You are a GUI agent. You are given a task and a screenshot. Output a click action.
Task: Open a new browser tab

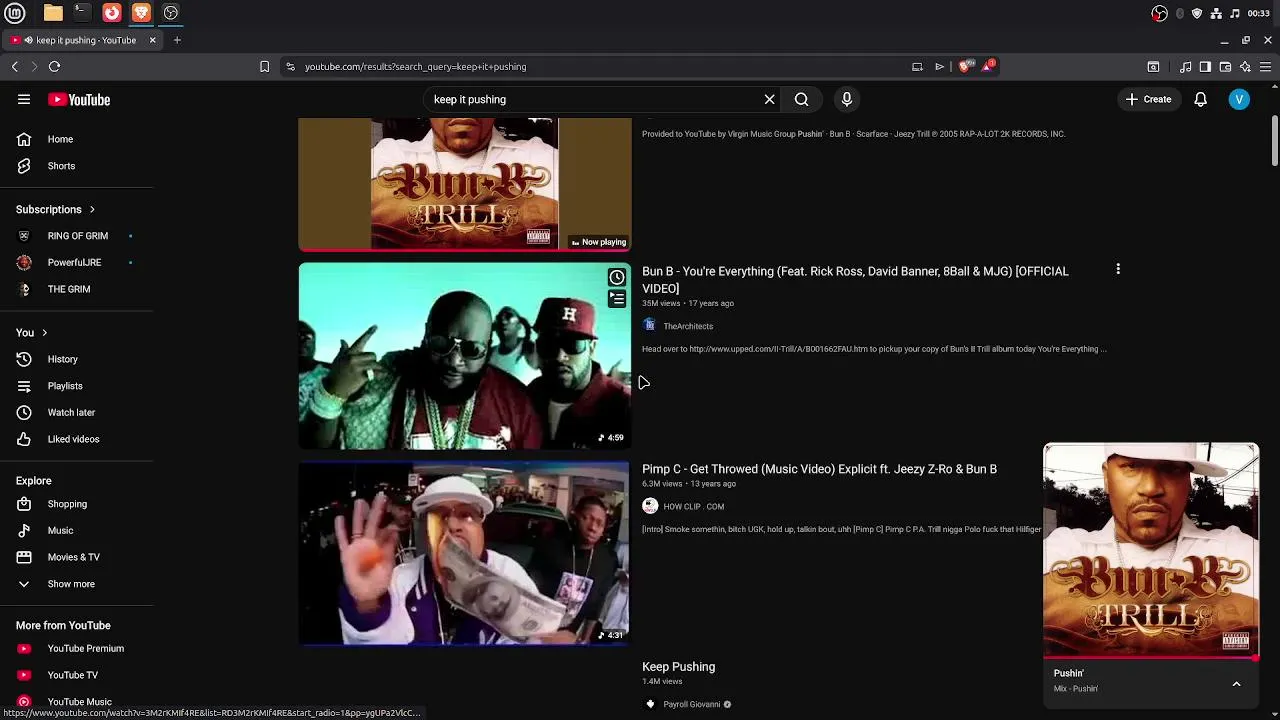click(x=177, y=40)
